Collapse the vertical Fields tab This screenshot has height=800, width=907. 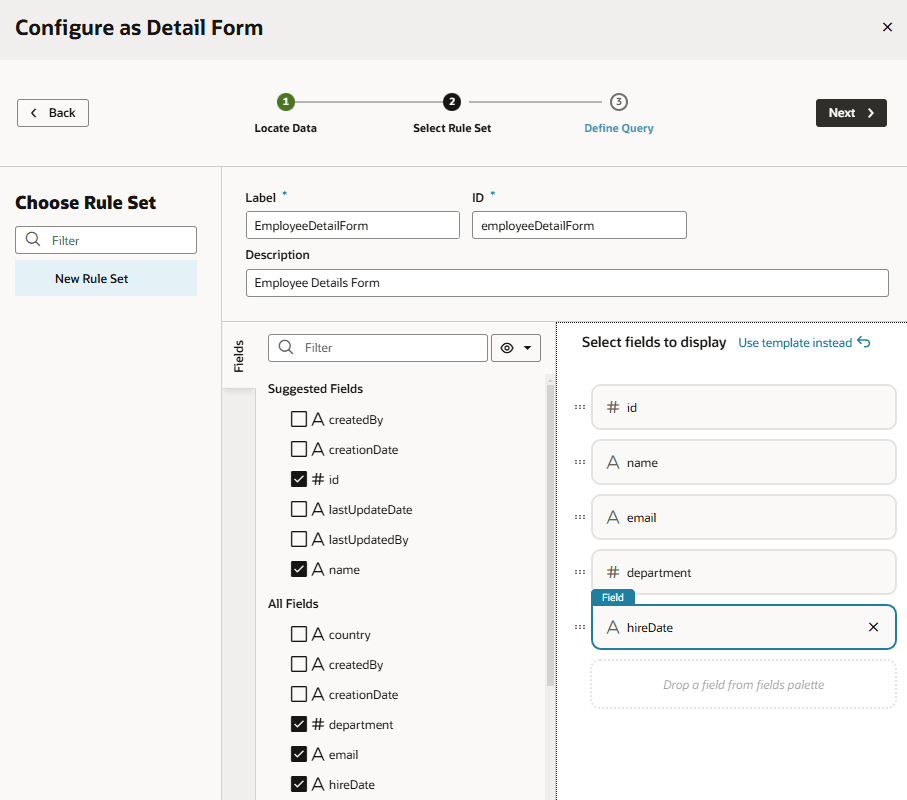pos(239,355)
